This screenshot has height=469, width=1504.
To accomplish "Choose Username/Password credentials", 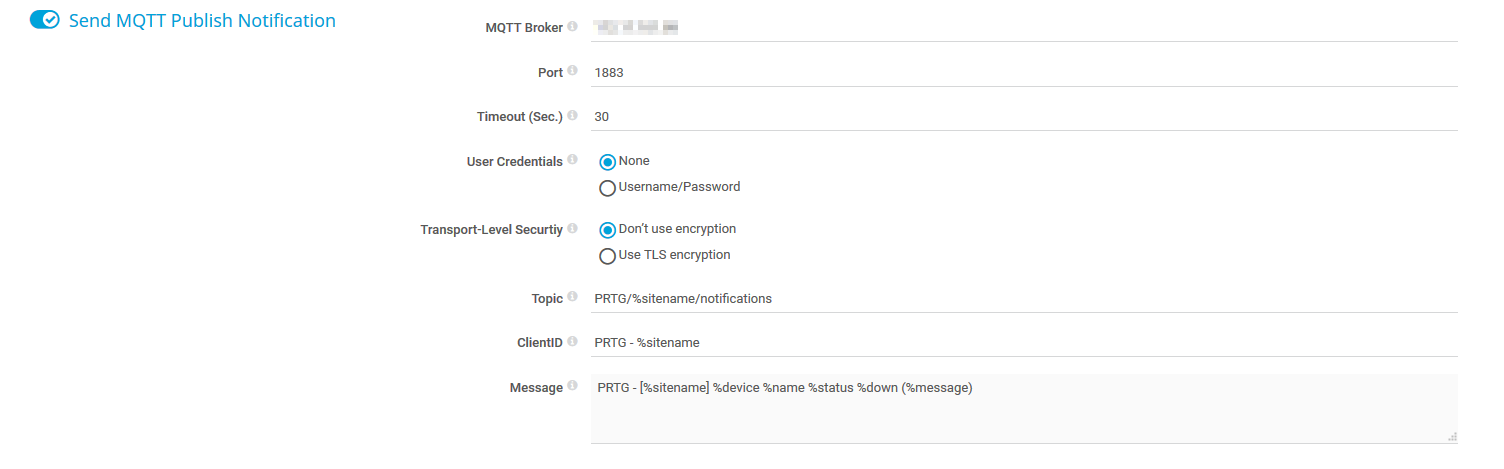I will [607, 188].
